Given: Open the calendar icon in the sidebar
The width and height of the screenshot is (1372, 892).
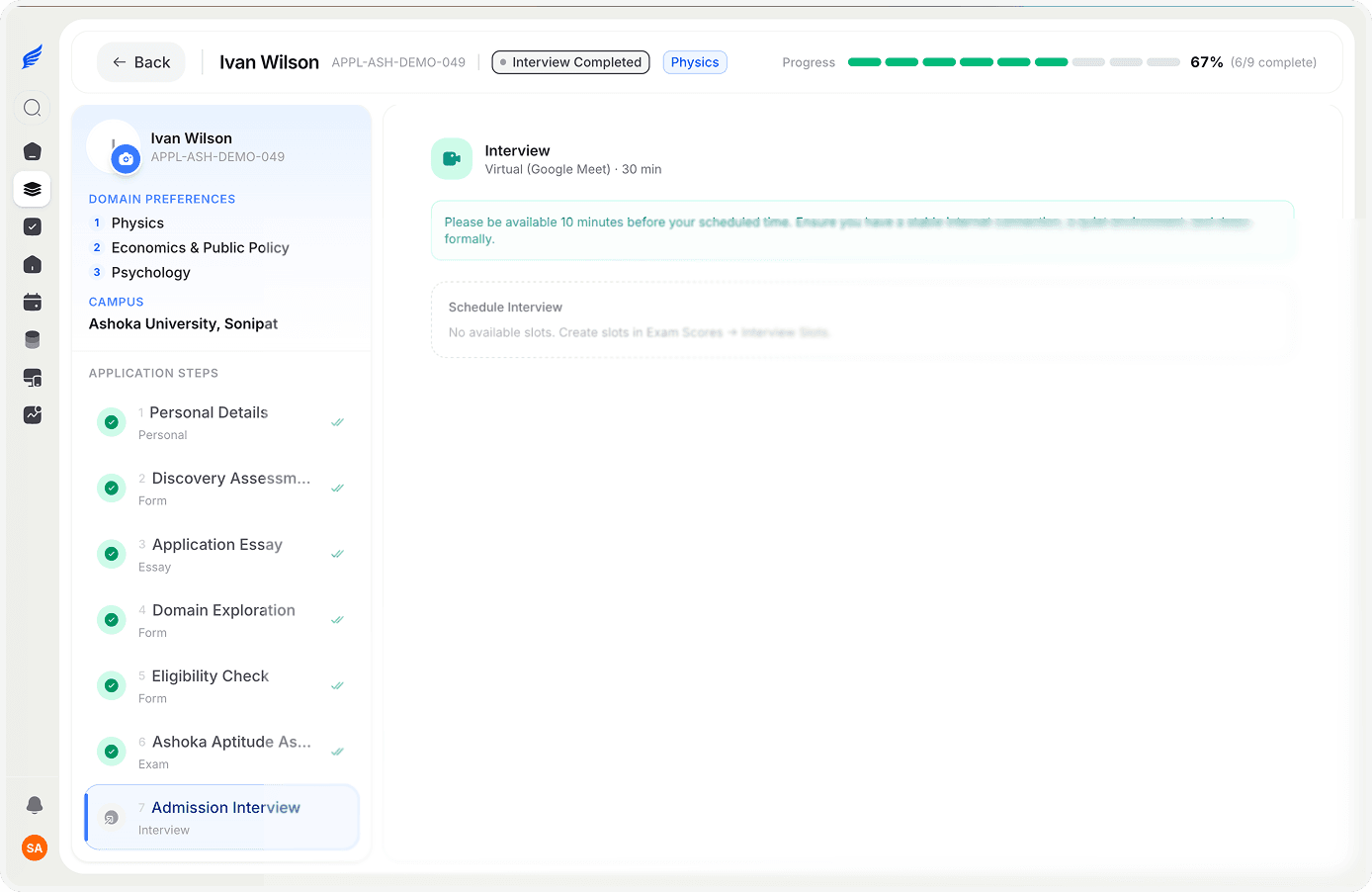Looking at the screenshot, I should 33,302.
